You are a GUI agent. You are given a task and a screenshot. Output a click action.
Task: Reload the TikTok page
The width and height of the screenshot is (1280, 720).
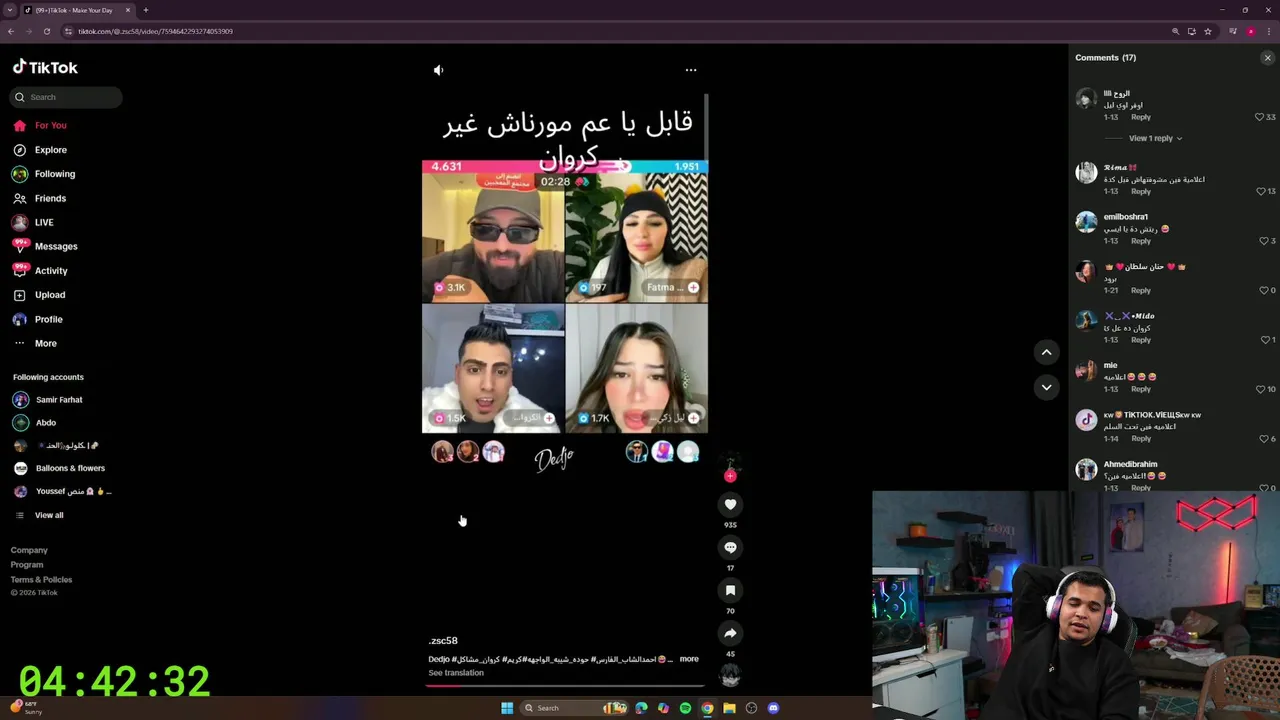(x=46, y=31)
